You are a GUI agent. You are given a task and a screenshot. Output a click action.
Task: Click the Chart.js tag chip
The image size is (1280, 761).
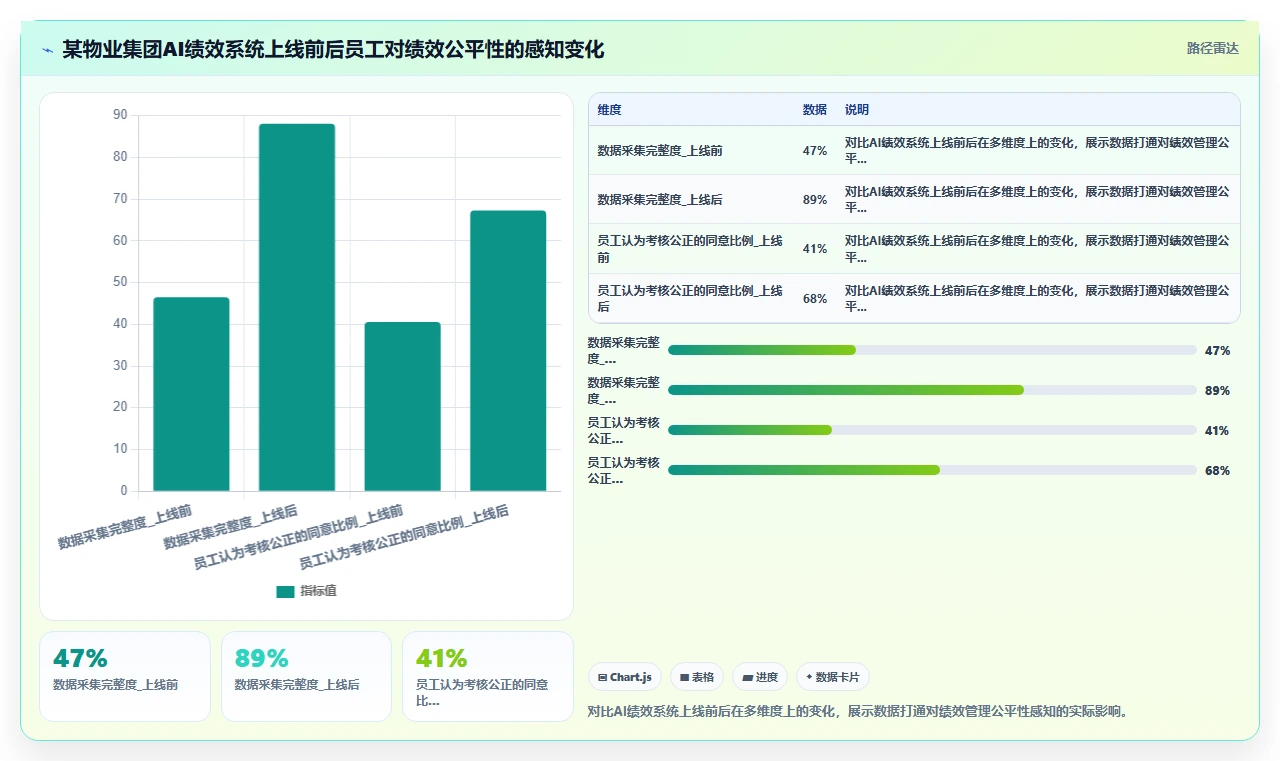click(625, 677)
